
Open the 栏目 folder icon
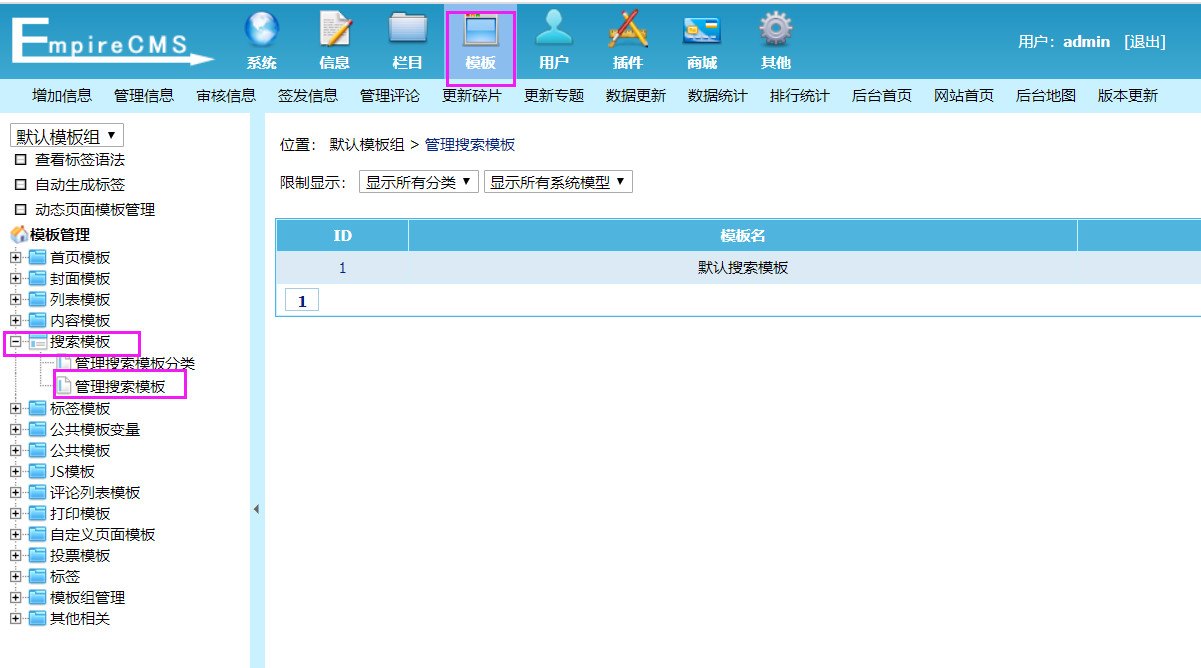tap(408, 29)
